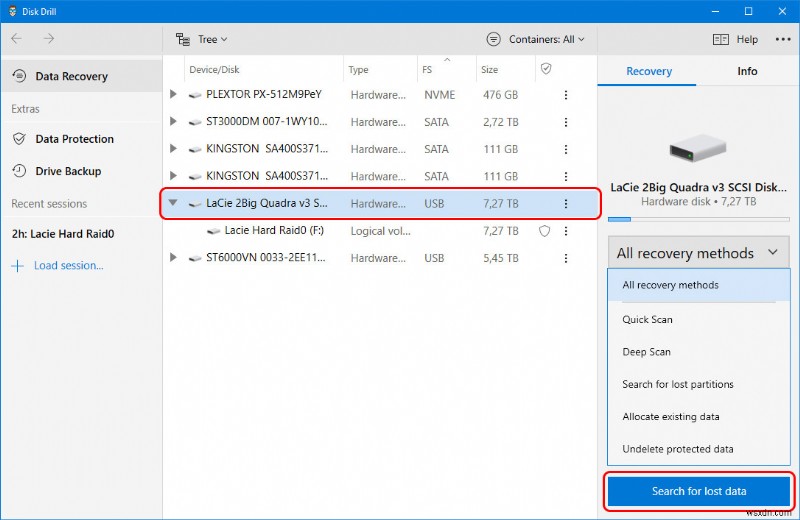Viewport: 800px width, 520px height.
Task: Open Data Protection in the sidebar
Action: [82, 139]
